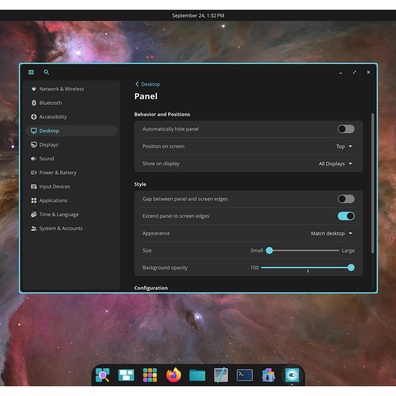Viewport: 396px width, 396px height.
Task: Go to Accessibility settings
Action: [72, 117]
